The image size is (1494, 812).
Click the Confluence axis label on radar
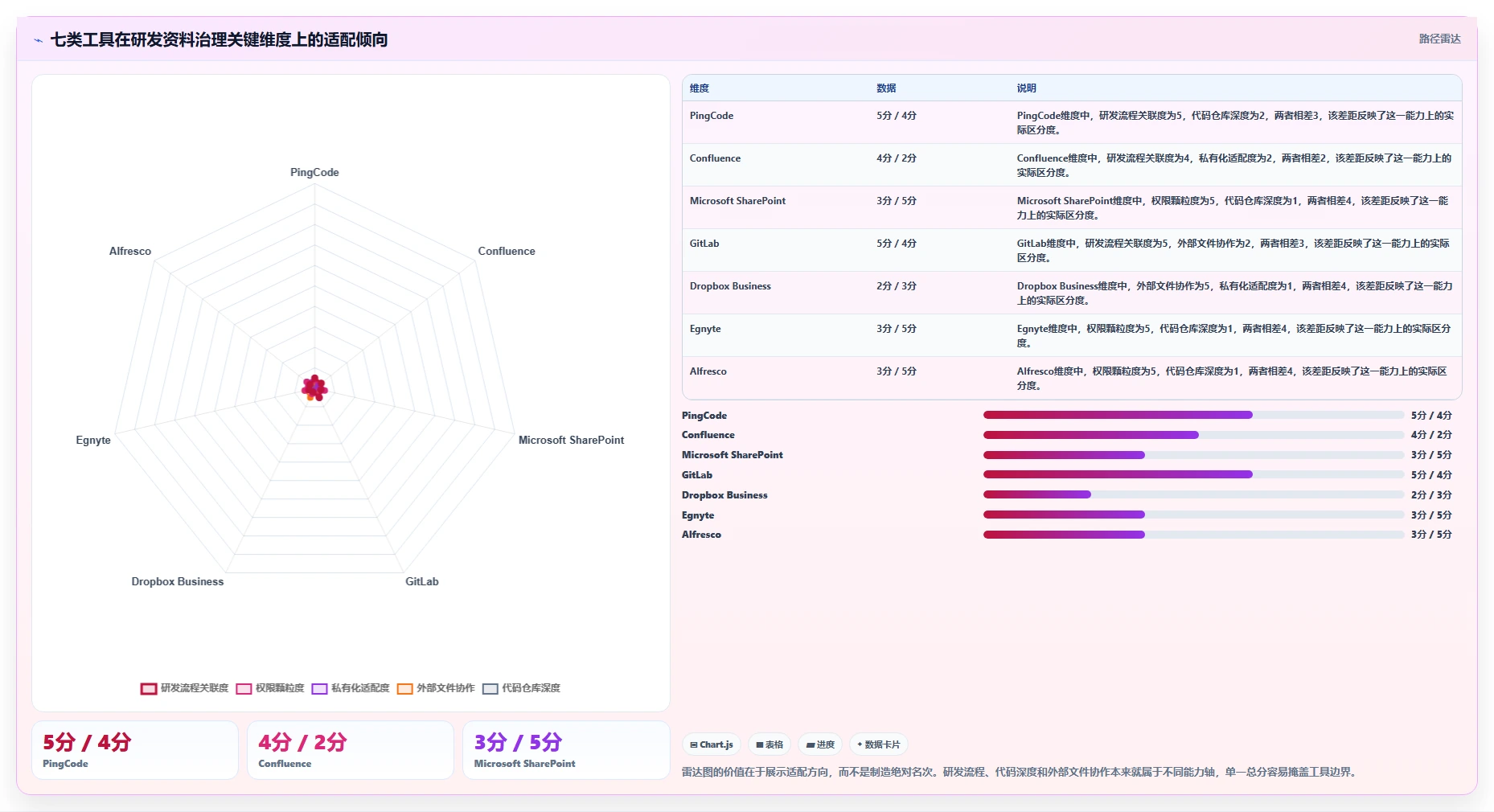click(507, 251)
